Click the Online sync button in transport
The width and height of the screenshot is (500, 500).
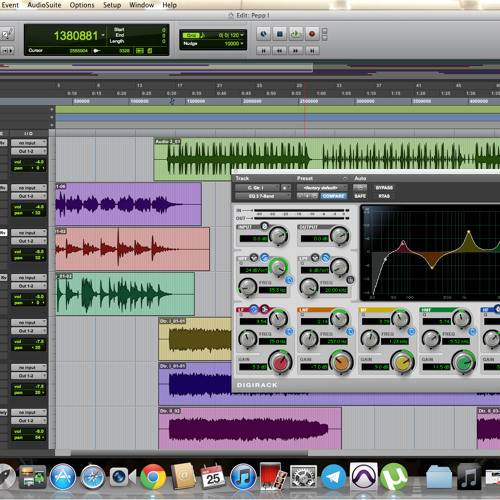pyautogui.click(x=263, y=34)
